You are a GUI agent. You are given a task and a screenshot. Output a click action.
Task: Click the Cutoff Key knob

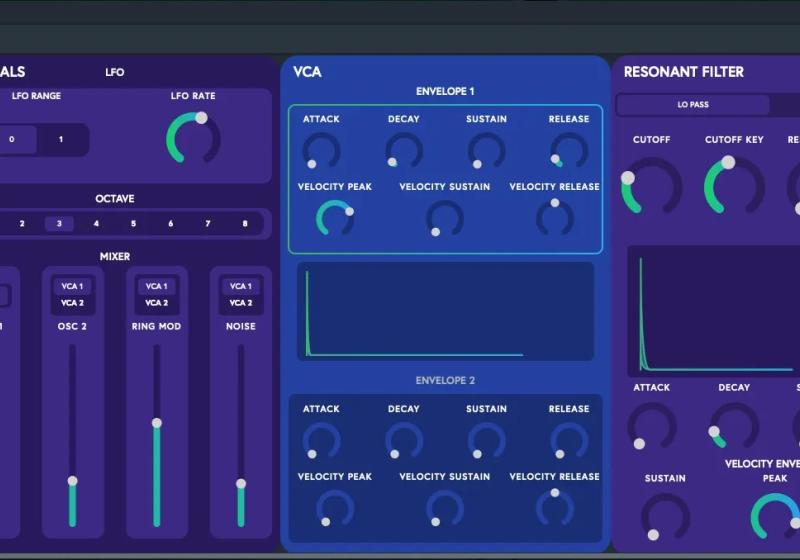[x=733, y=186]
